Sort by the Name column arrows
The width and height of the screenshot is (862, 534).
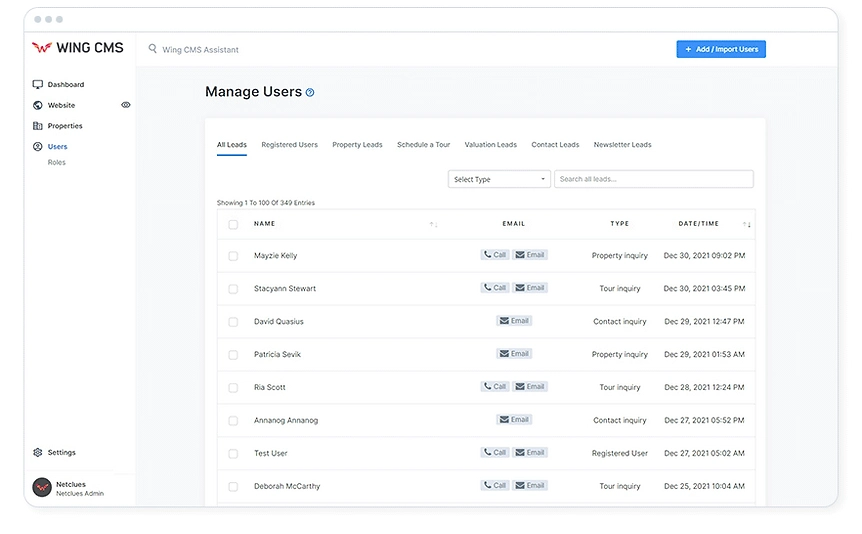[x=433, y=224]
